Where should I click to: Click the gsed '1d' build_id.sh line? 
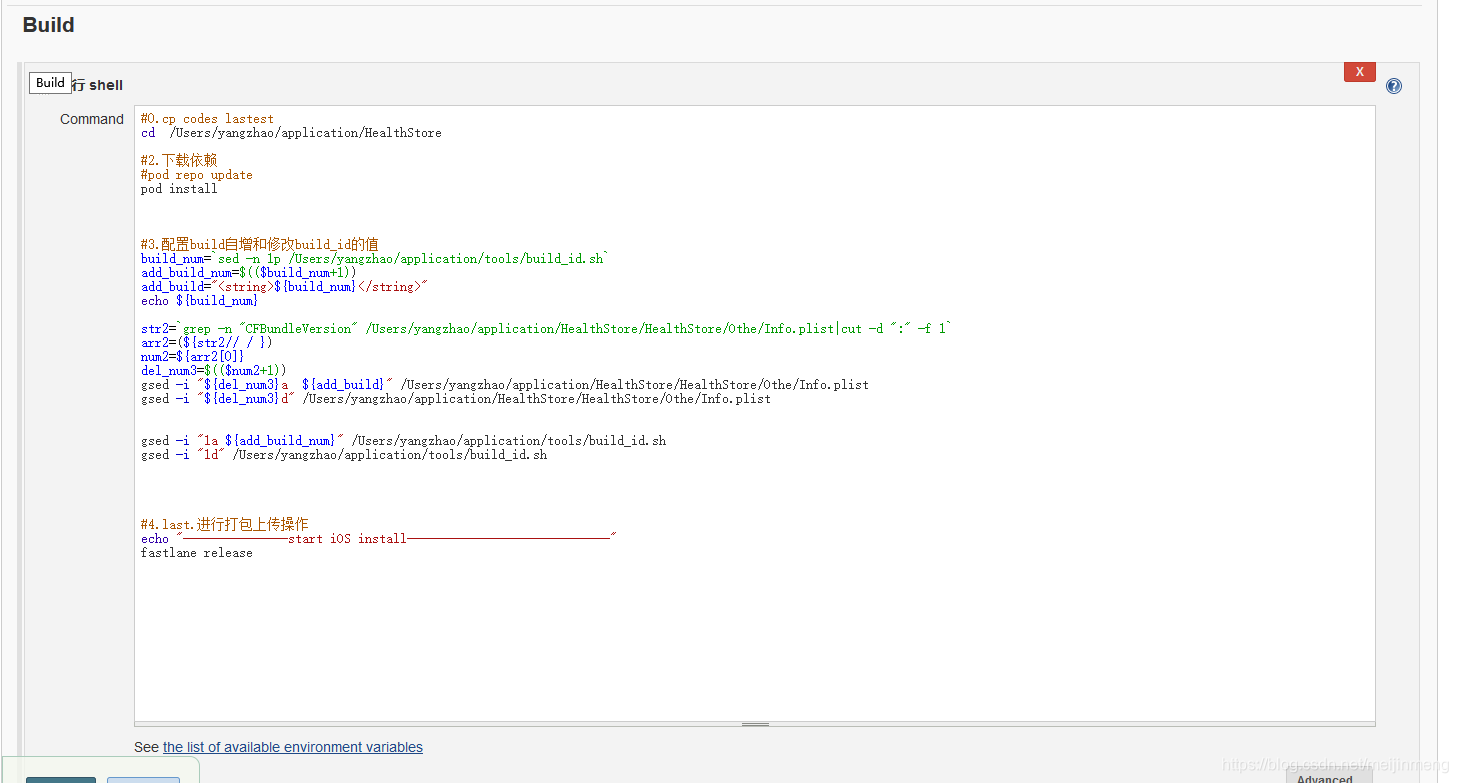point(344,455)
